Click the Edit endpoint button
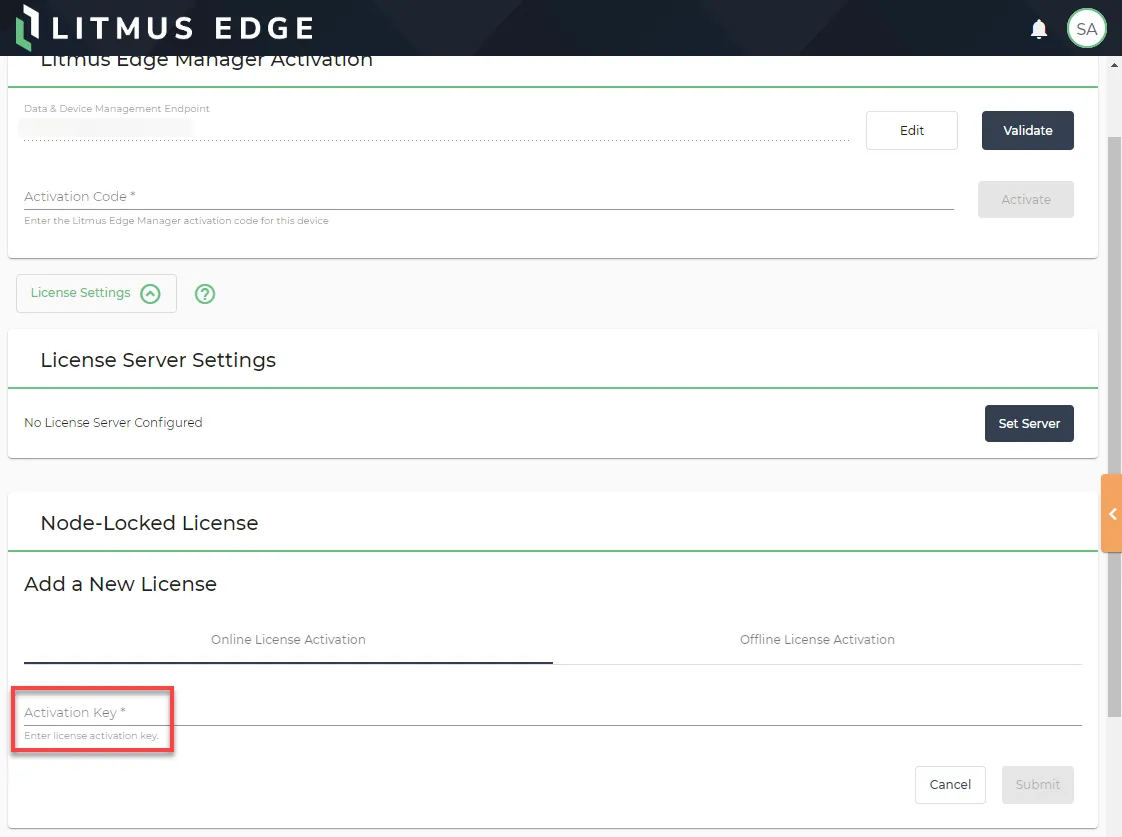1122x837 pixels. [912, 130]
